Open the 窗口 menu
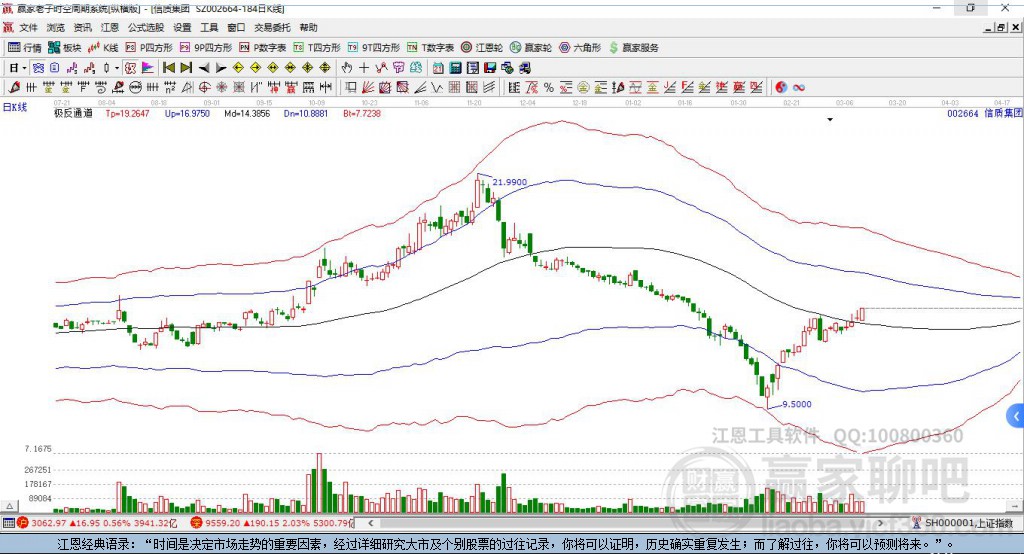The image size is (1024, 554). tap(236, 27)
